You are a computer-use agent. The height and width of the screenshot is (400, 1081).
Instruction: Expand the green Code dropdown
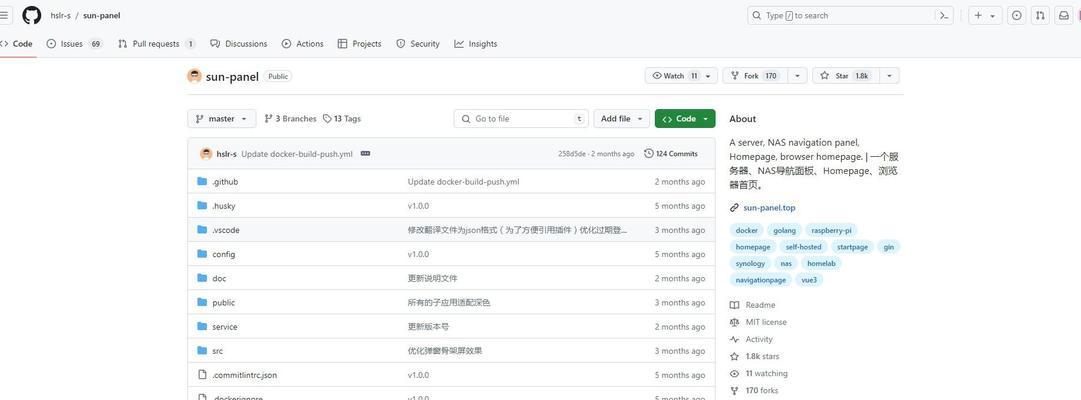coord(685,119)
